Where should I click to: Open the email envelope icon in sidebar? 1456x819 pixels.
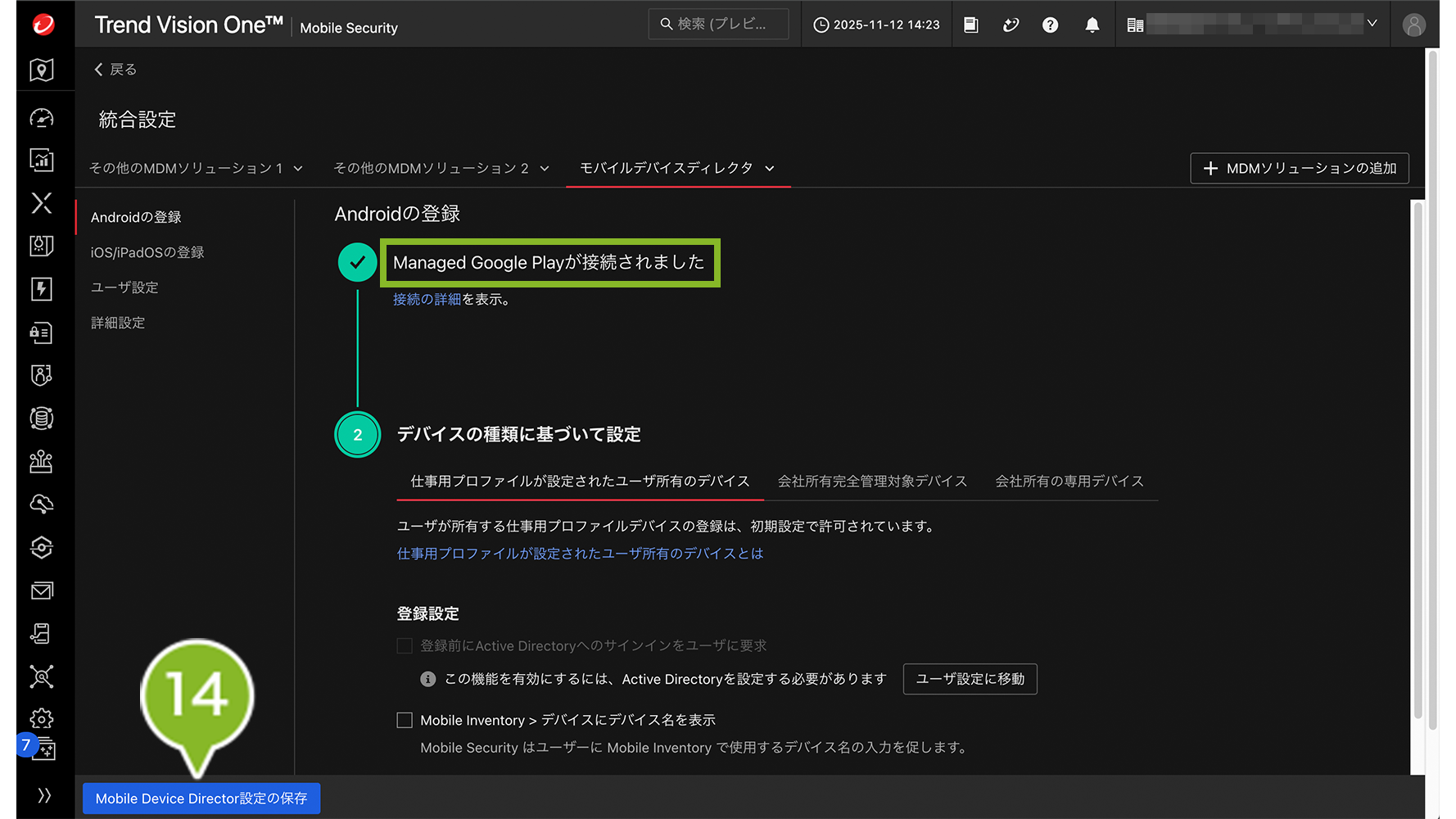pos(42,590)
